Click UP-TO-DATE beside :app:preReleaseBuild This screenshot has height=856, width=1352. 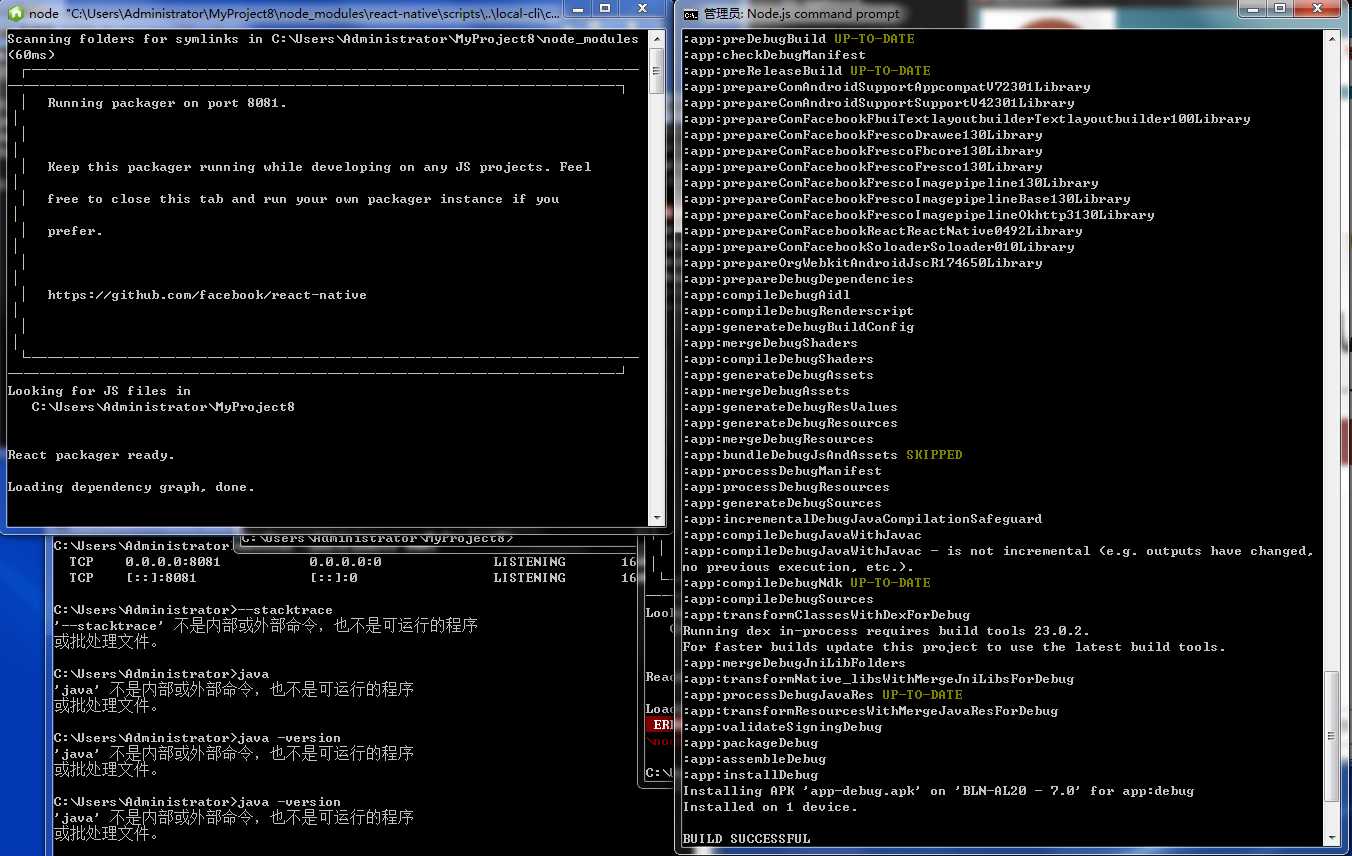890,71
